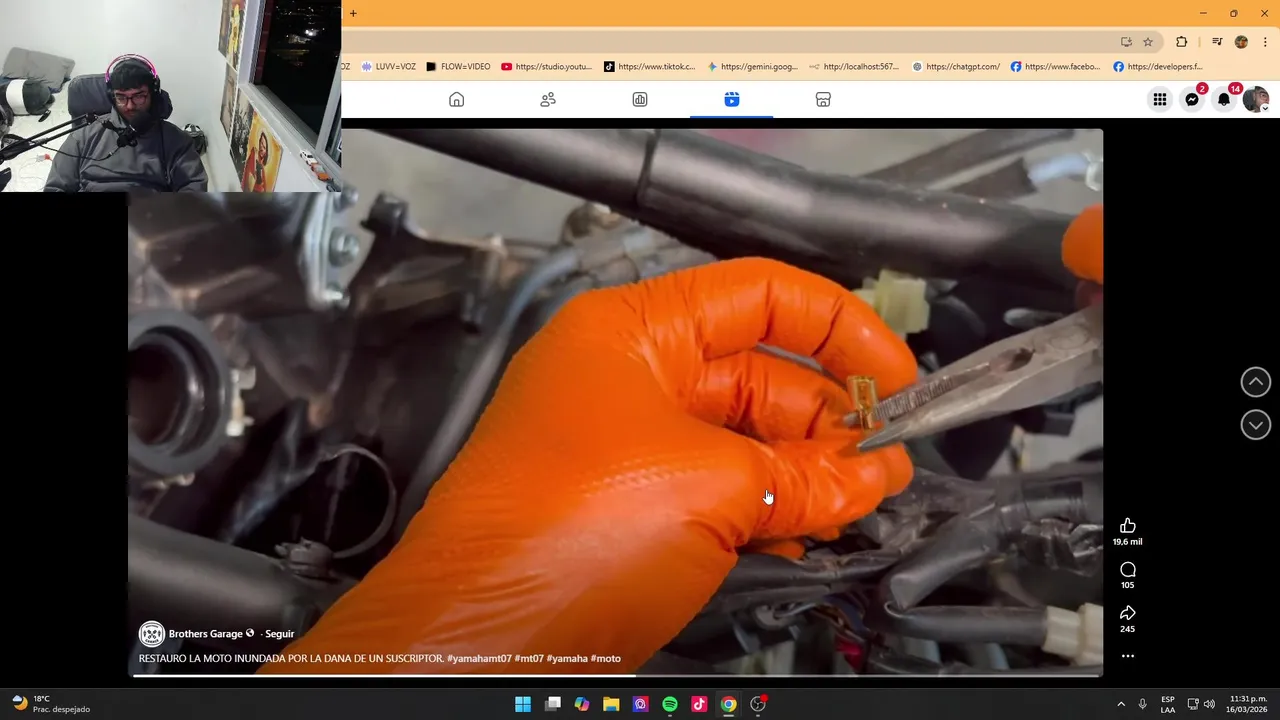Open Task View in the taskbar
This screenshot has height=720, width=1280.
pyautogui.click(x=552, y=704)
